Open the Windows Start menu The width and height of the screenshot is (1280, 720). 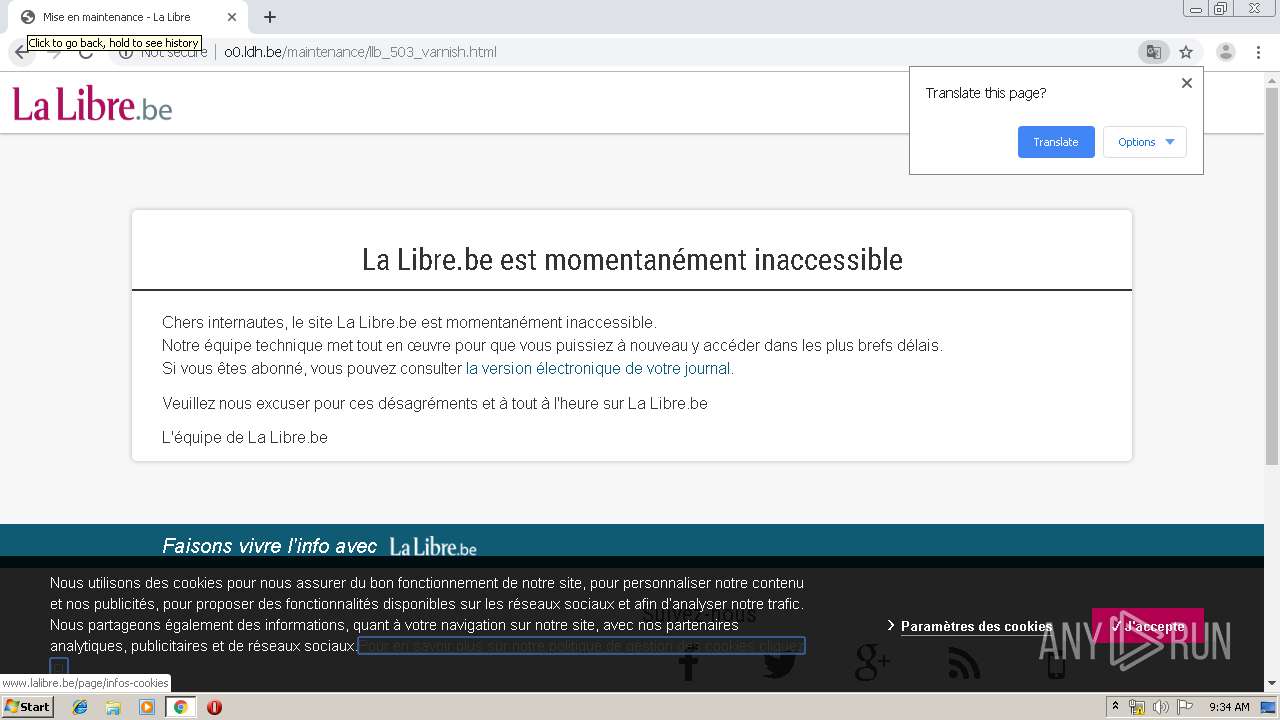click(27, 707)
